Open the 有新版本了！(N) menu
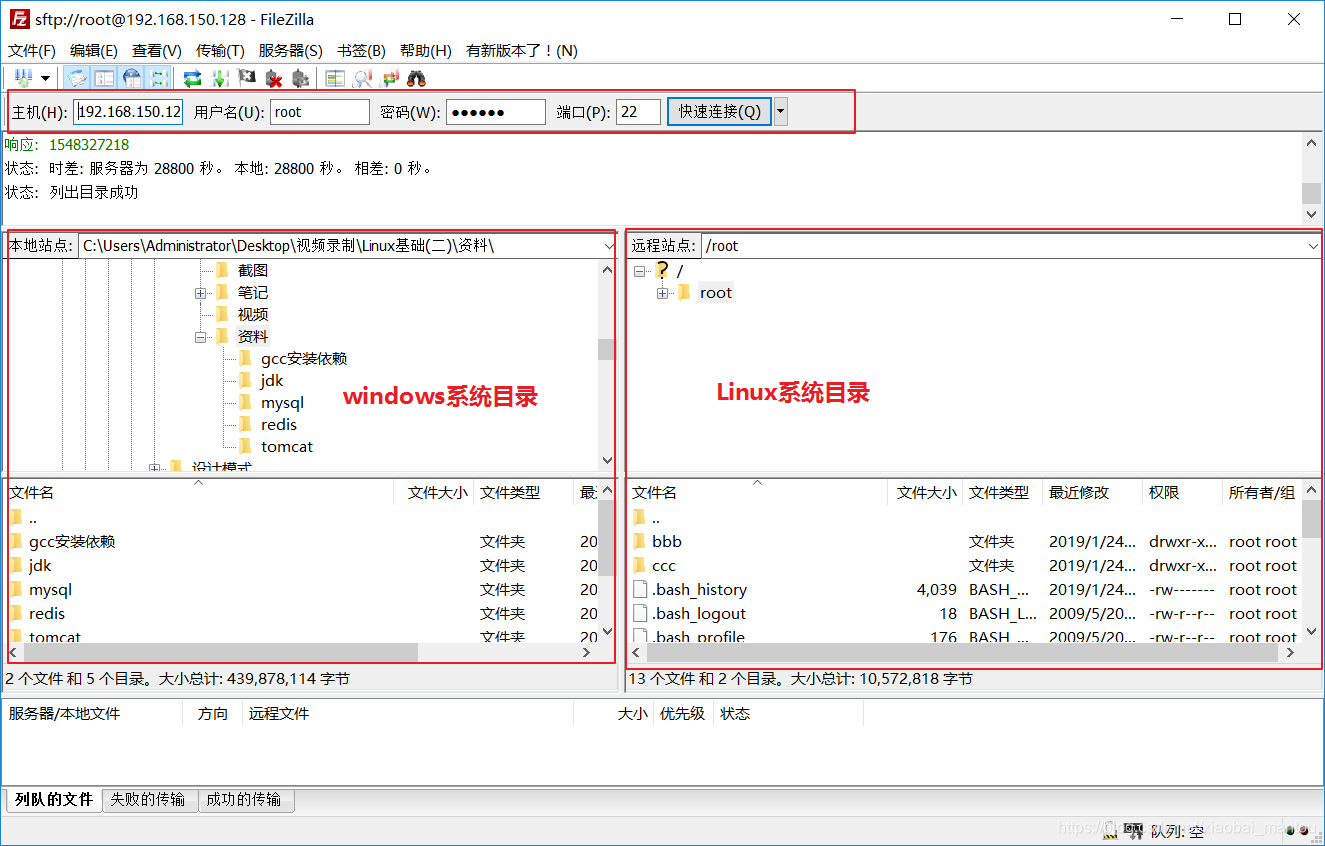 [522, 50]
